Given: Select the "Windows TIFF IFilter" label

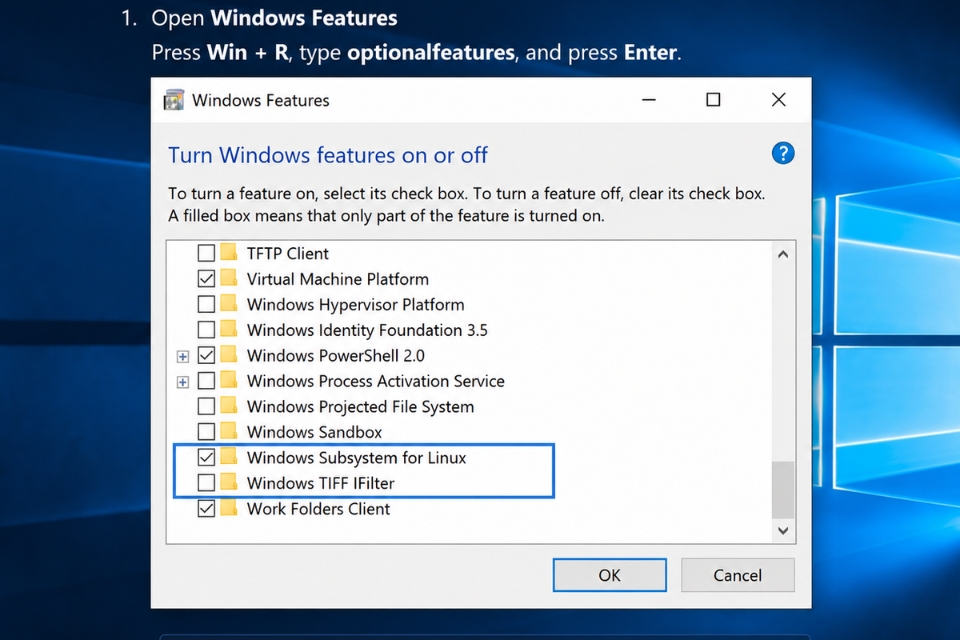Looking at the screenshot, I should pyautogui.click(x=321, y=483).
